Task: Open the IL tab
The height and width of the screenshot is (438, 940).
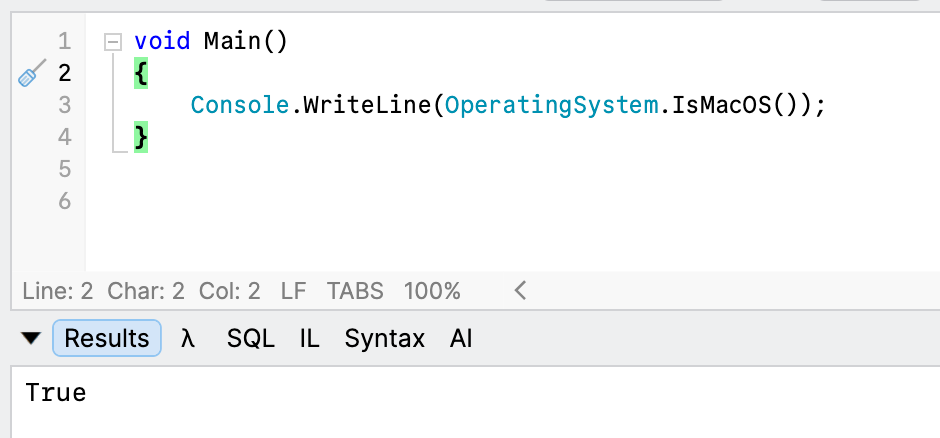Action: (x=309, y=339)
